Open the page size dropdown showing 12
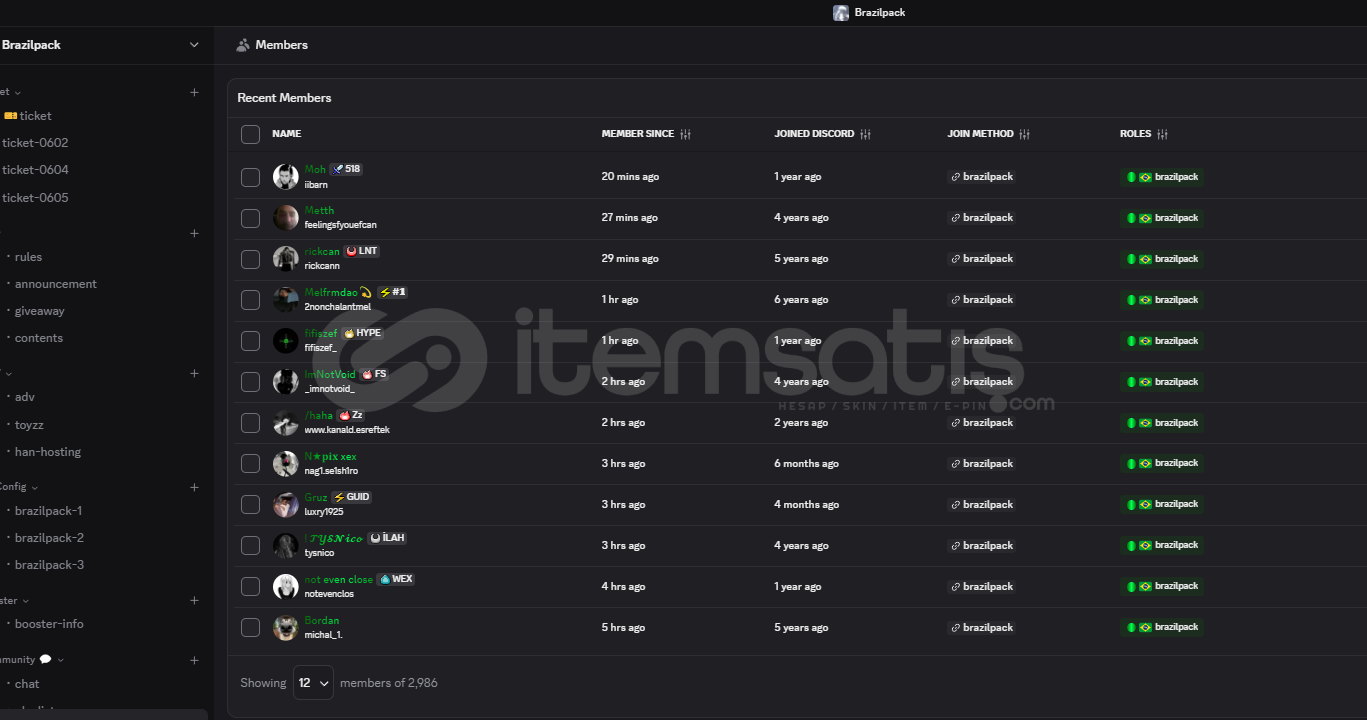Image resolution: width=1367 pixels, height=720 pixels. coord(313,683)
